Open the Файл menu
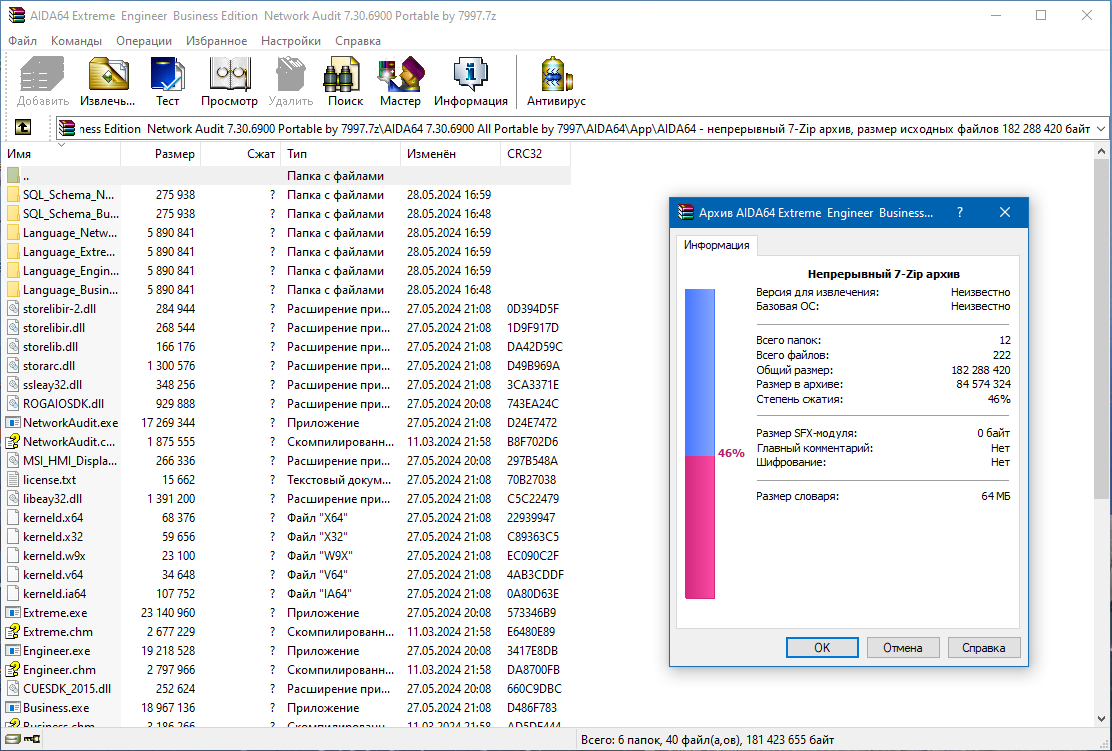 [x=22, y=41]
